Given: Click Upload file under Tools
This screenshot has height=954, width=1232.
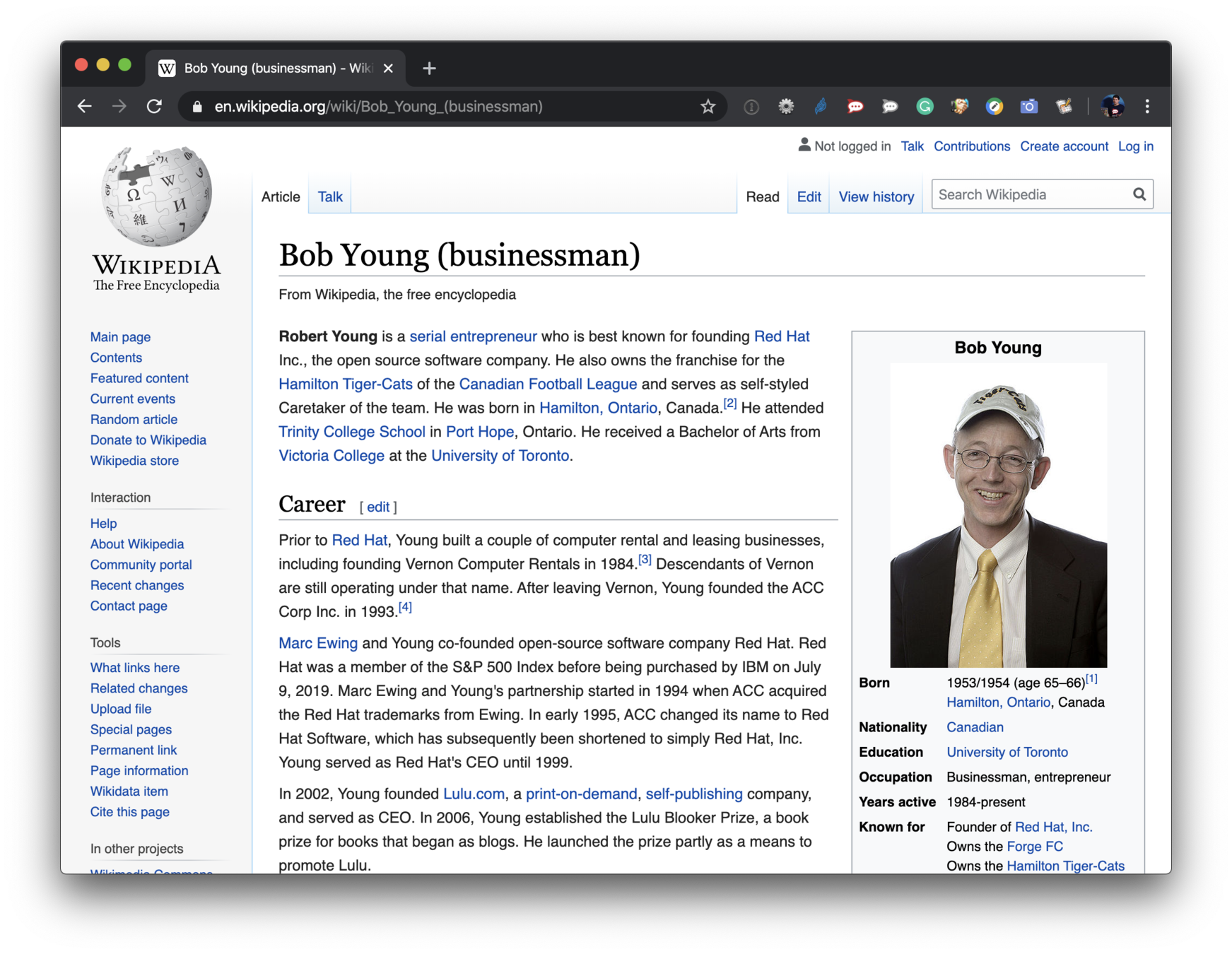Looking at the screenshot, I should (121, 708).
